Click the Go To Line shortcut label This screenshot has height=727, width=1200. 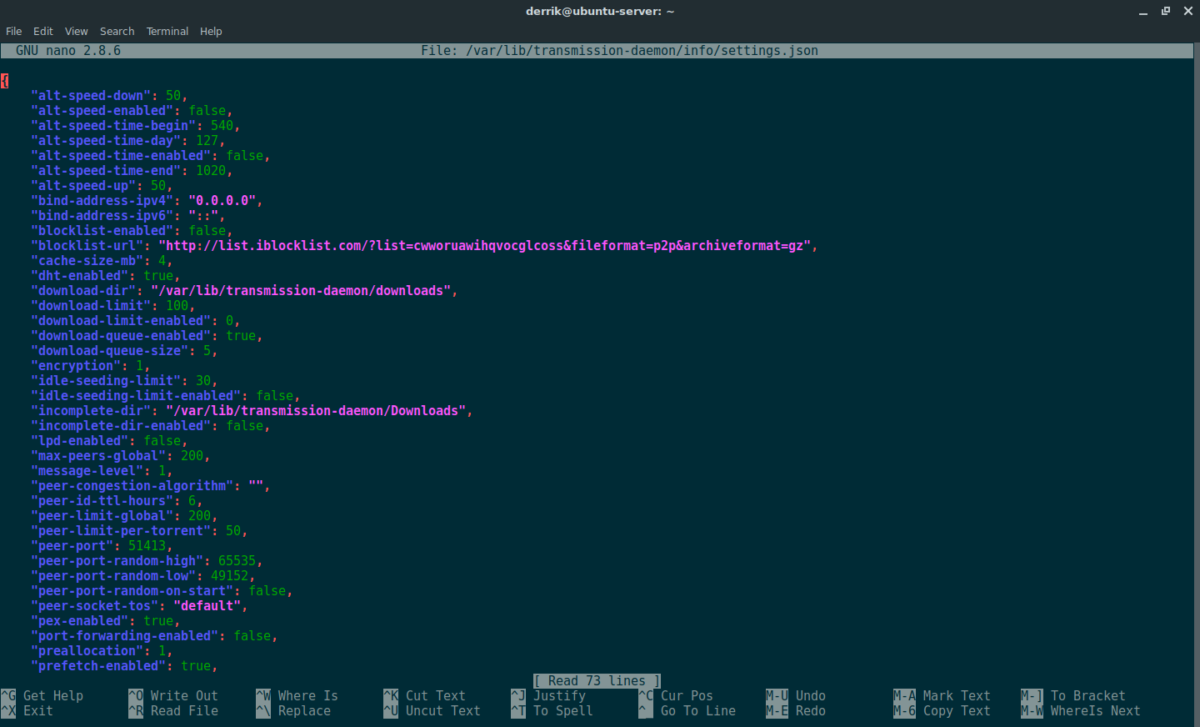pos(698,711)
